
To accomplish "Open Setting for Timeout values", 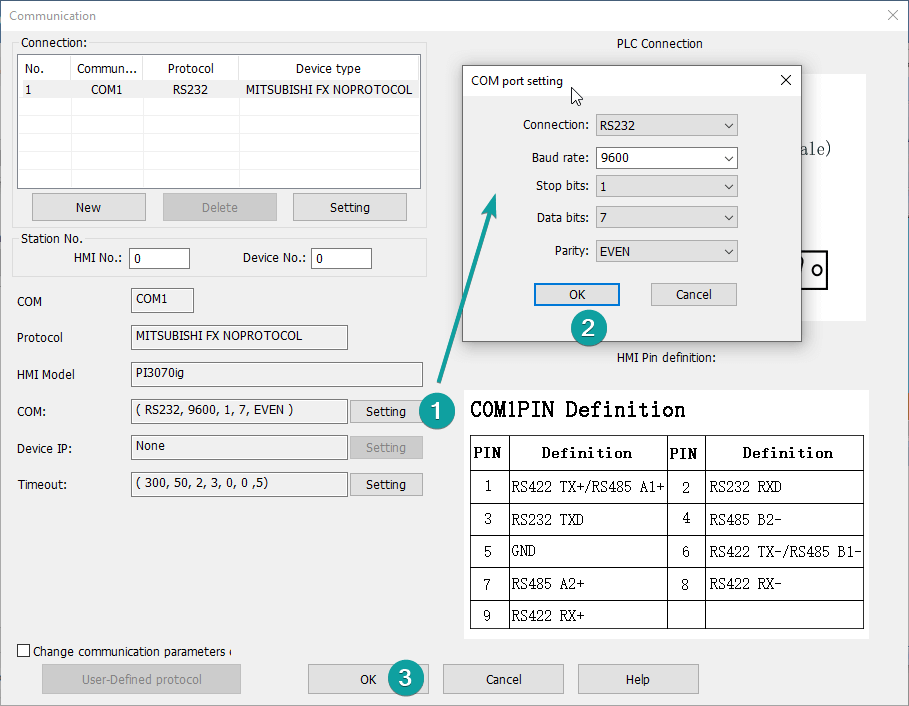I will pos(385,485).
